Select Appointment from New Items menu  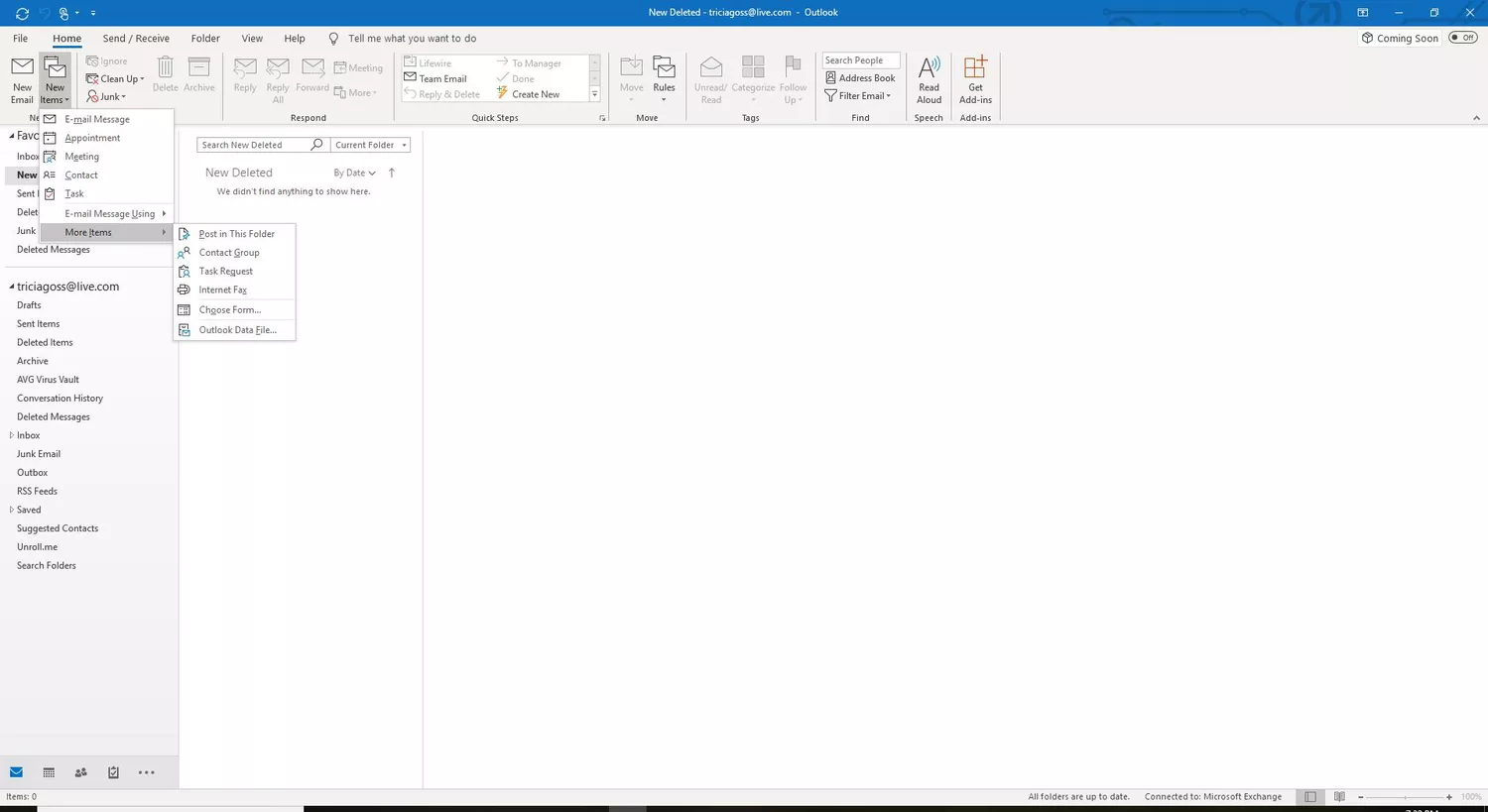click(x=106, y=138)
